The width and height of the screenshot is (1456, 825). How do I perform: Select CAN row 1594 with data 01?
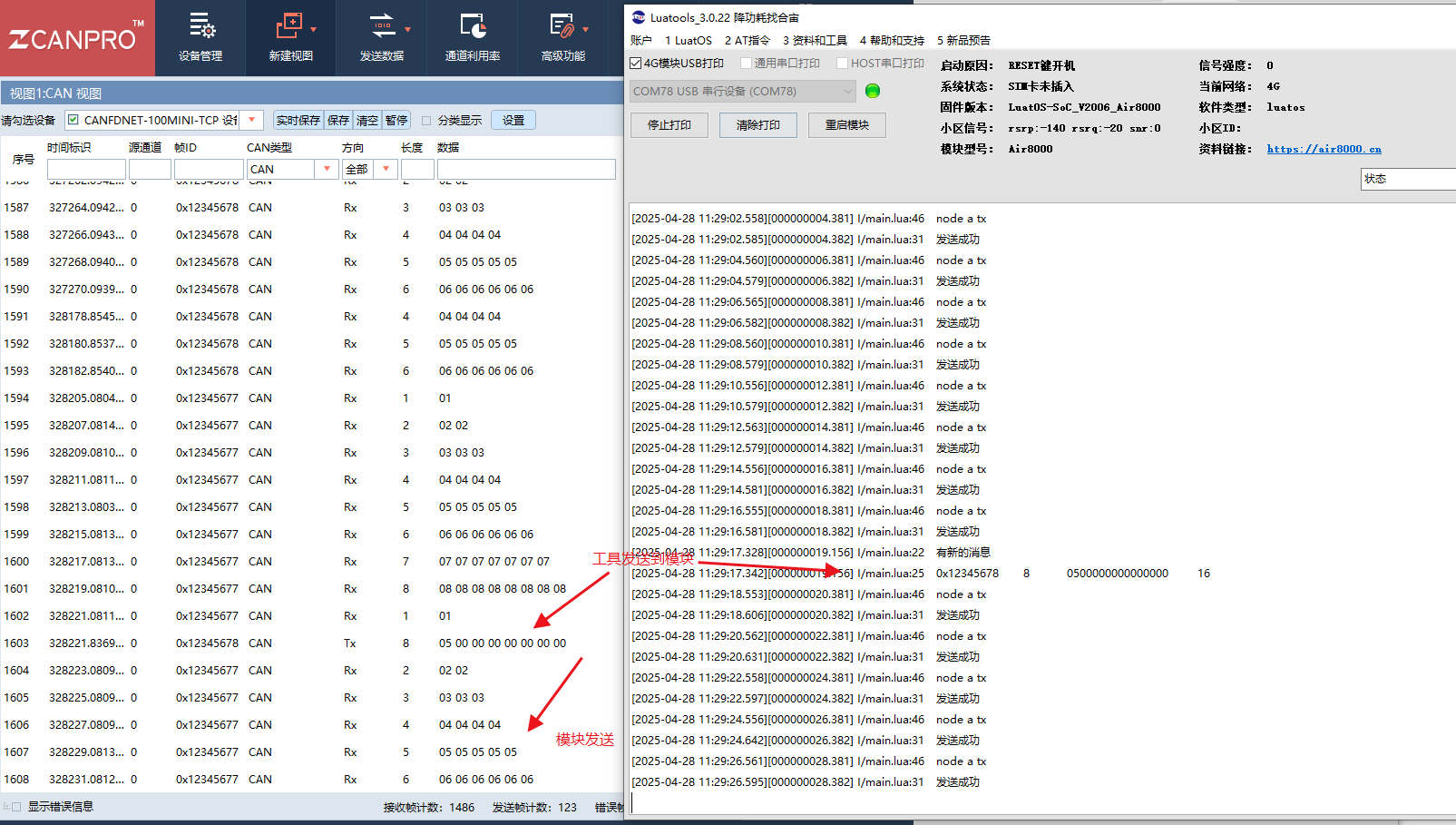(311, 398)
